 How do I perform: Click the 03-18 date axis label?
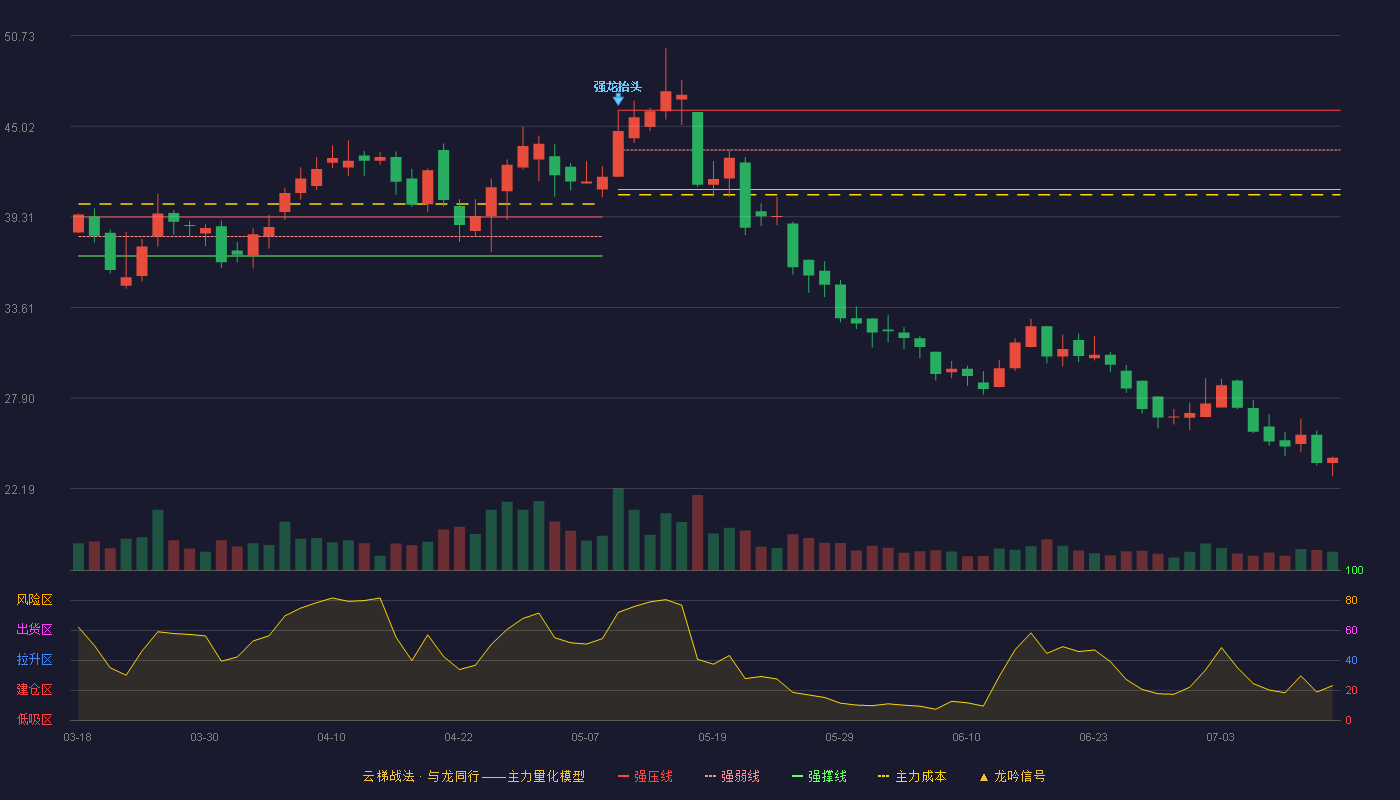(77, 737)
